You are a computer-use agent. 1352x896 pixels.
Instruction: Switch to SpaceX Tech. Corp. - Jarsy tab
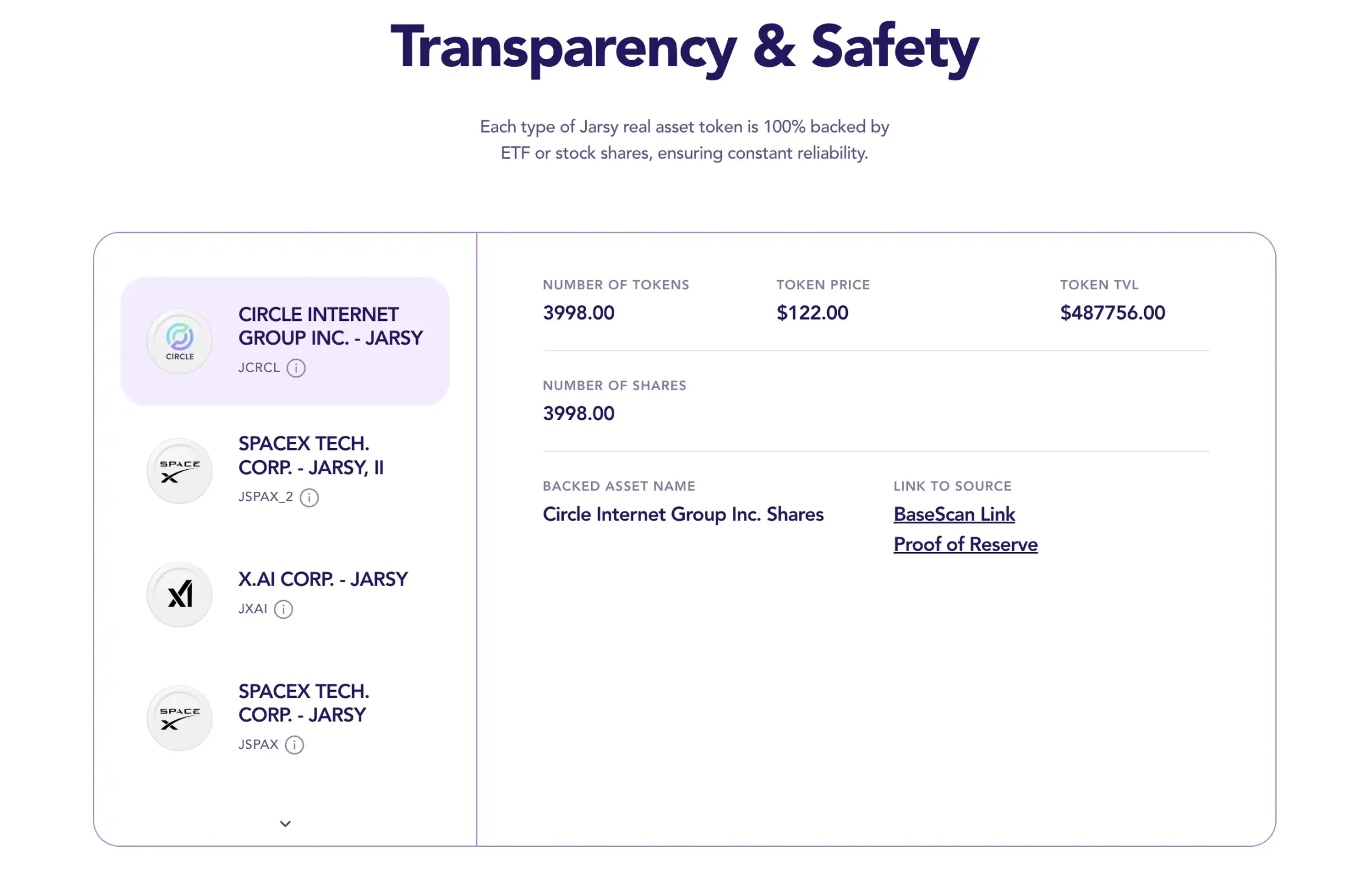(x=303, y=703)
